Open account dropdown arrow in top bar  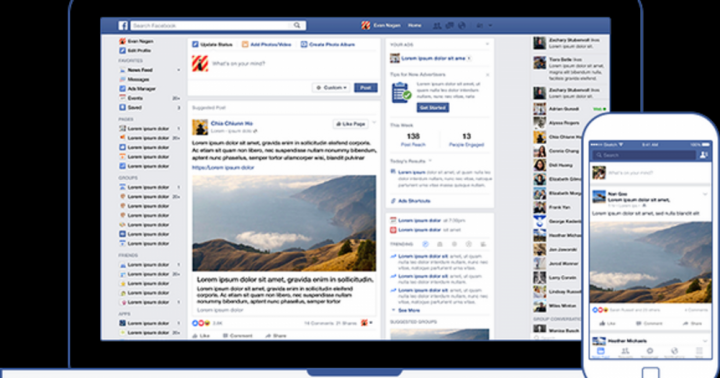(490, 26)
